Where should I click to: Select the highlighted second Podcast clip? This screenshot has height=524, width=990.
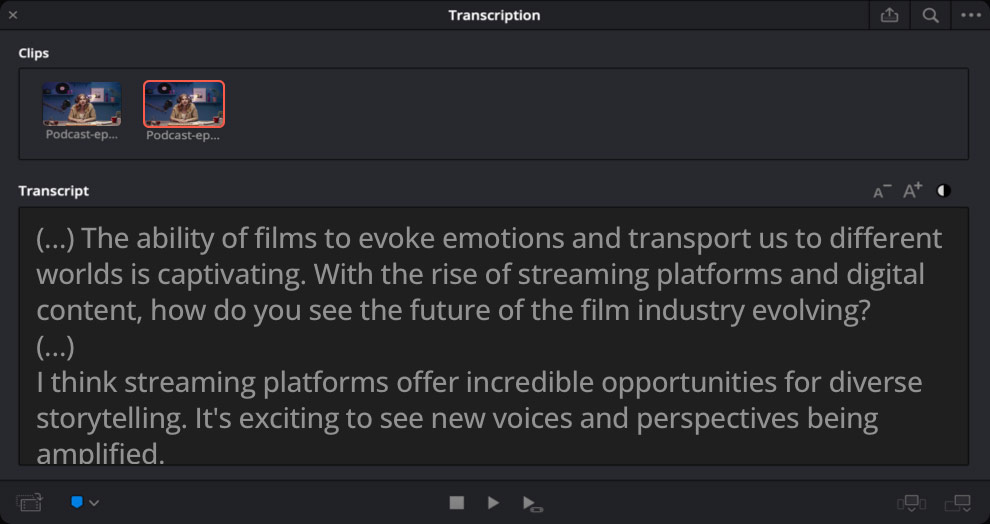[x=184, y=104]
